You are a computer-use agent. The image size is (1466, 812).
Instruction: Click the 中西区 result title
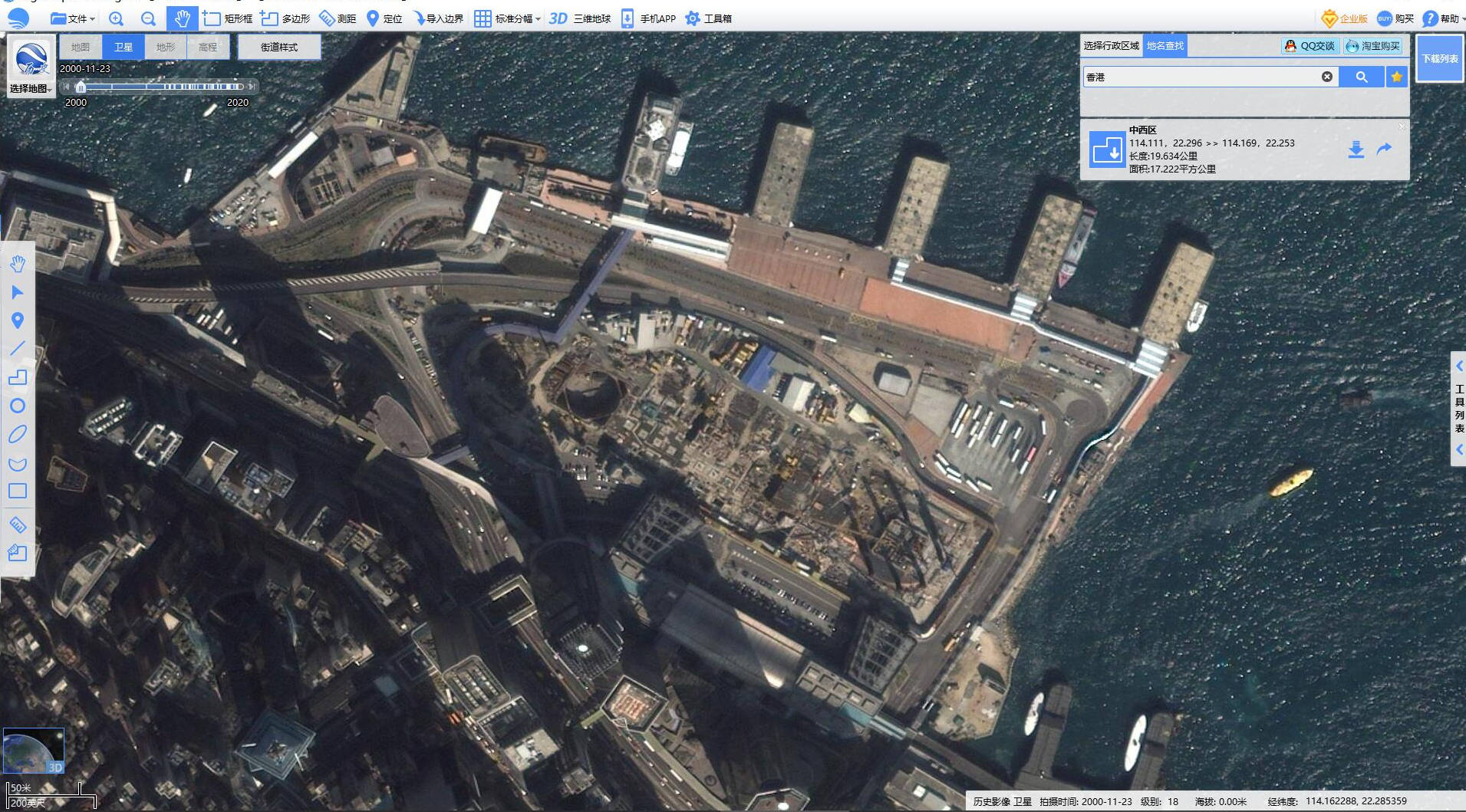click(1142, 130)
